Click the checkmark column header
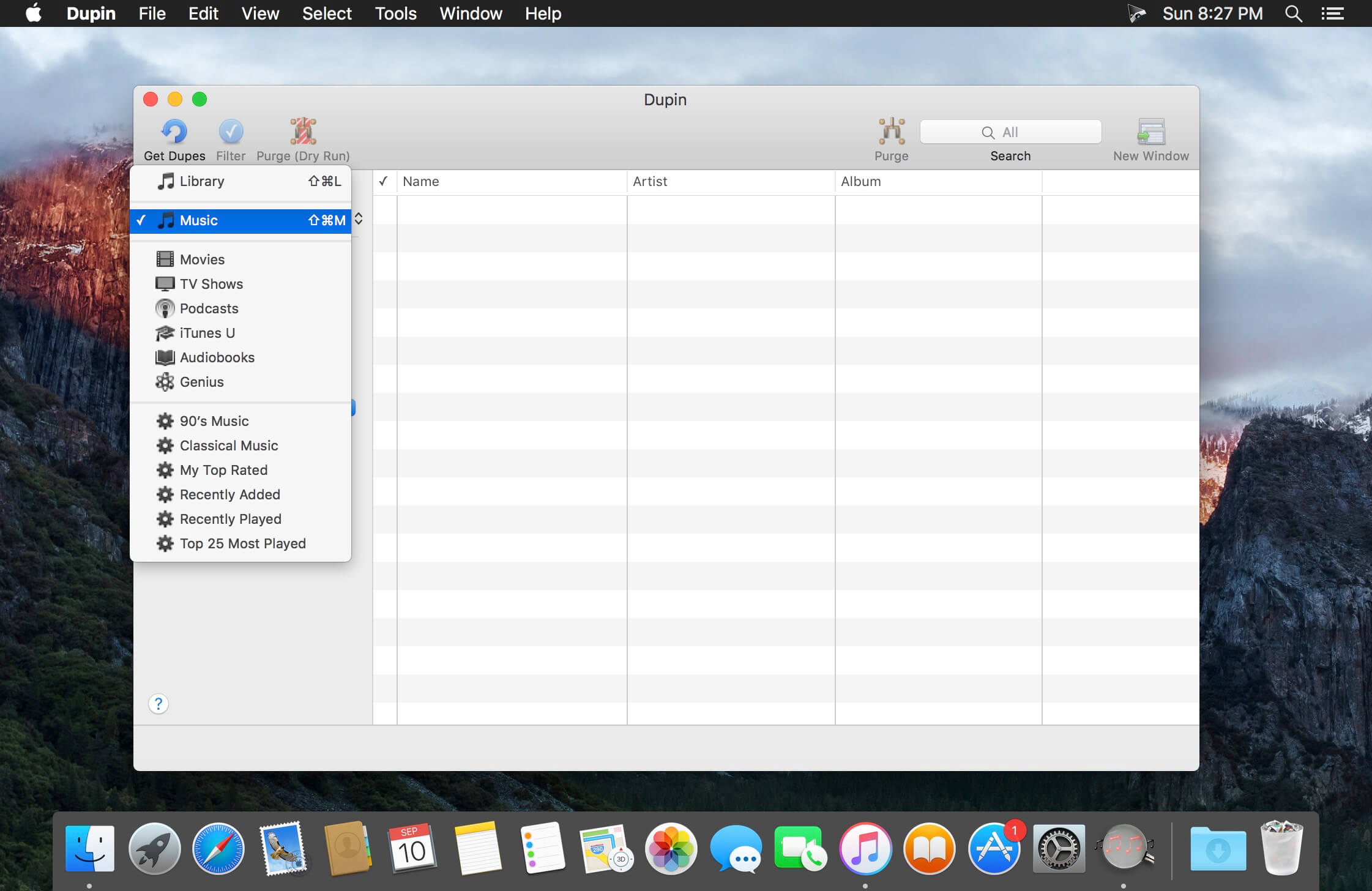This screenshot has width=1372, height=891. pos(384,182)
